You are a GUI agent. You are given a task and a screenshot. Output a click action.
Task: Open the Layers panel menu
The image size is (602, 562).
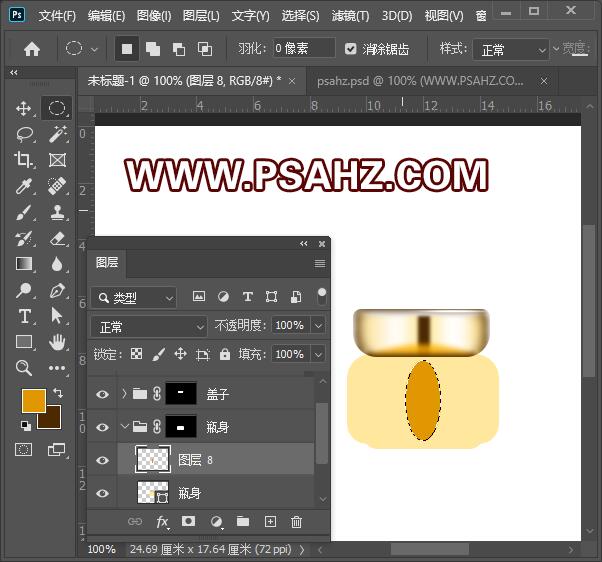pyautogui.click(x=320, y=263)
